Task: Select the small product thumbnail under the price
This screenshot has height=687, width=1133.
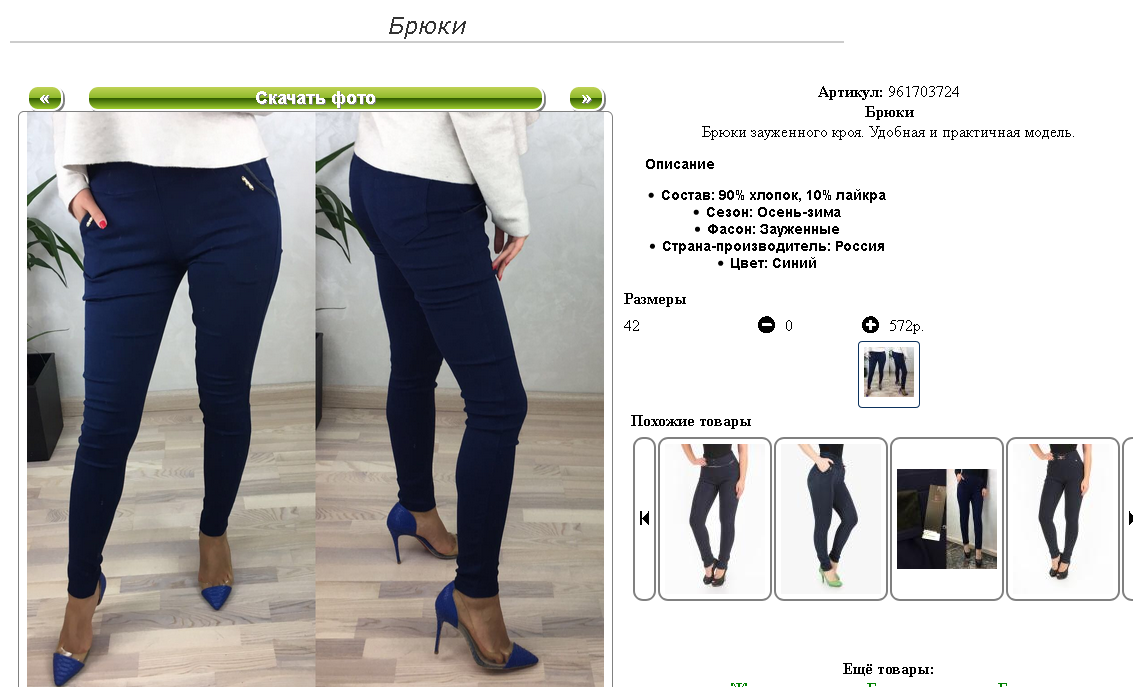Action: click(x=889, y=374)
